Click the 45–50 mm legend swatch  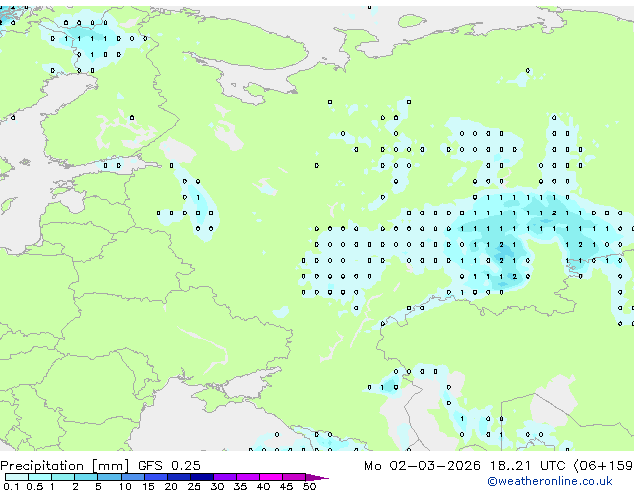[294, 477]
